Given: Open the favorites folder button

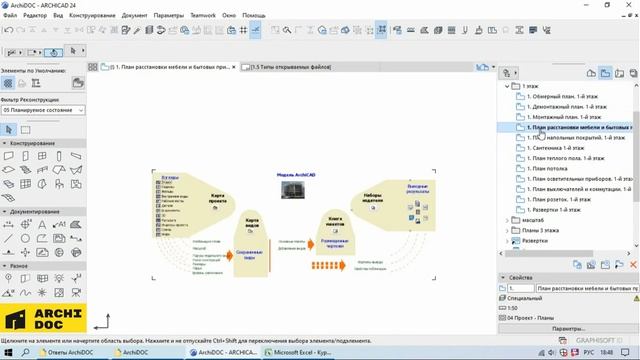Looking at the screenshot, I should tap(78, 83).
